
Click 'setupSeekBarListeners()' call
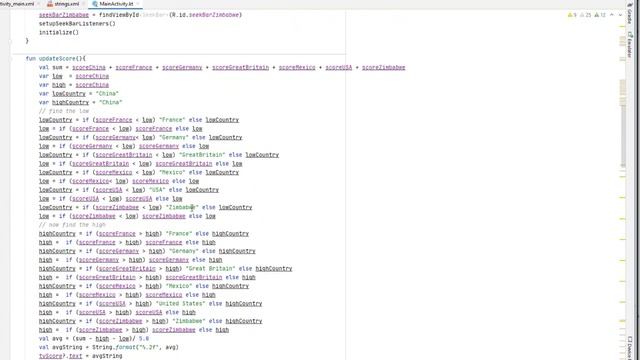click(77, 24)
